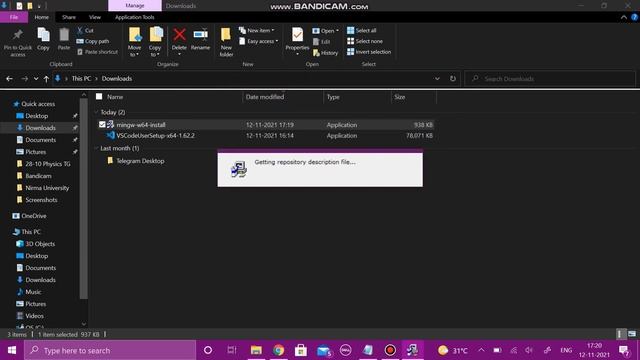Copy path of selected file
The width and height of the screenshot is (640, 360).
(93, 41)
